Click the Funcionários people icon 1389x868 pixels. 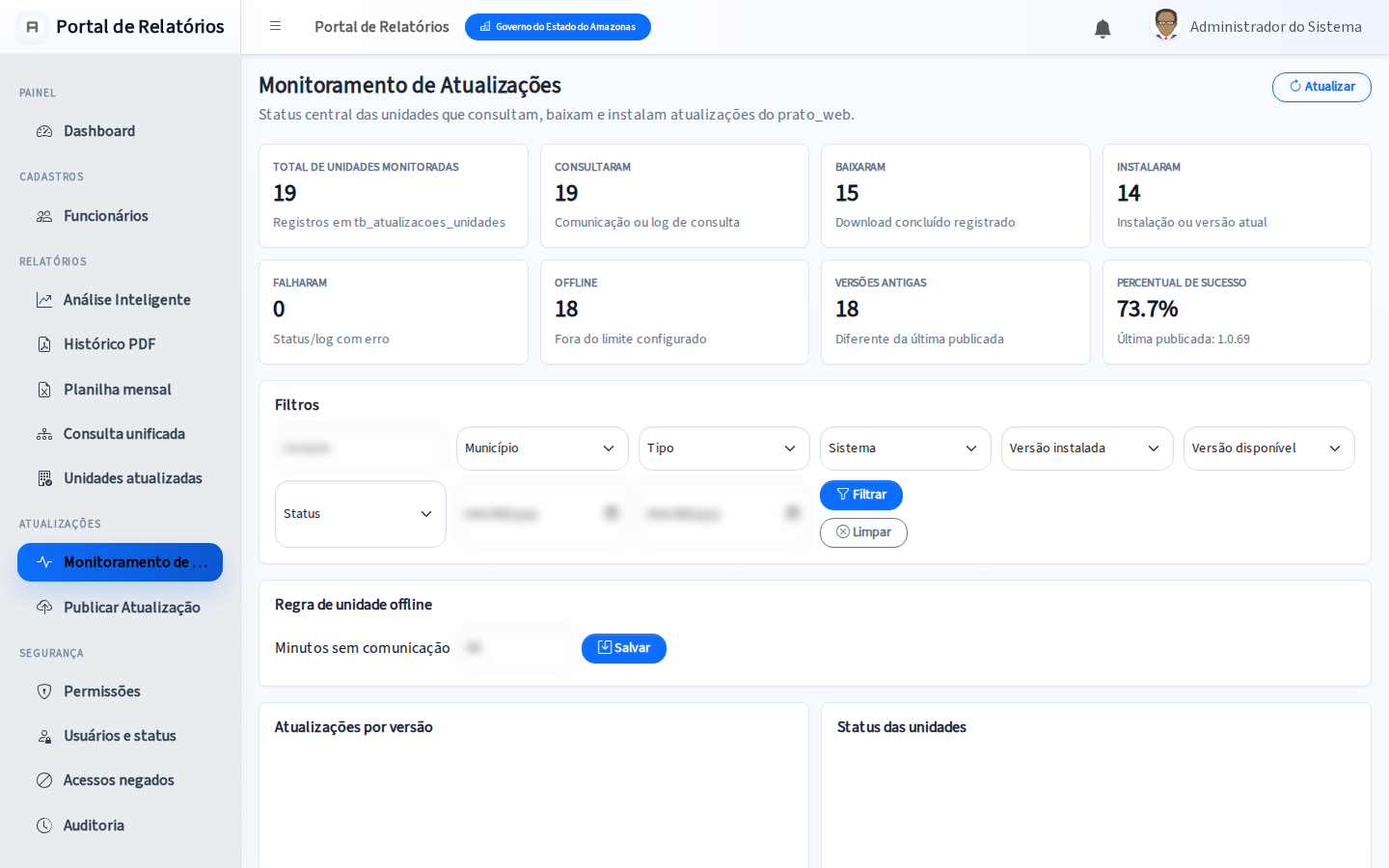coord(44,216)
